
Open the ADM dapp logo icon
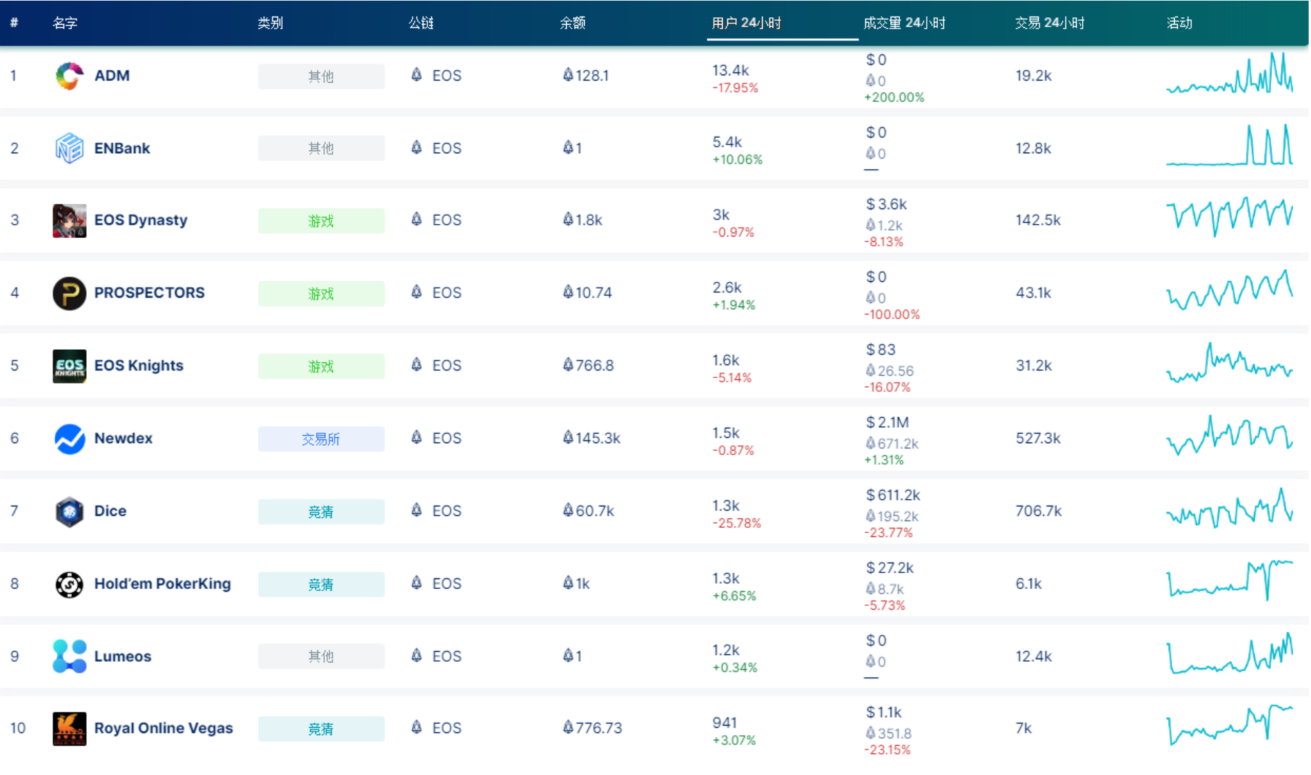tap(69, 76)
